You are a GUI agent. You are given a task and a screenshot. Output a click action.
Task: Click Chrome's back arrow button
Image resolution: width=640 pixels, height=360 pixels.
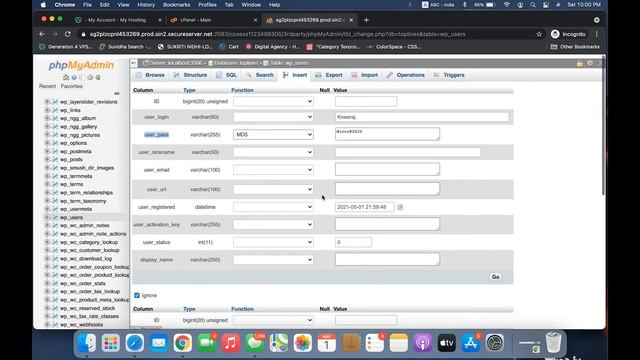pos(42,34)
